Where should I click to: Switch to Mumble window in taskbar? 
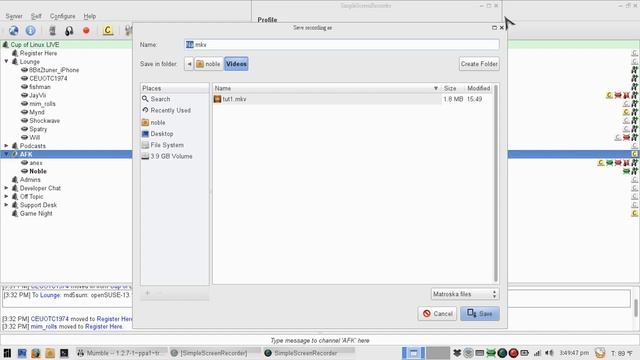pos(122,353)
